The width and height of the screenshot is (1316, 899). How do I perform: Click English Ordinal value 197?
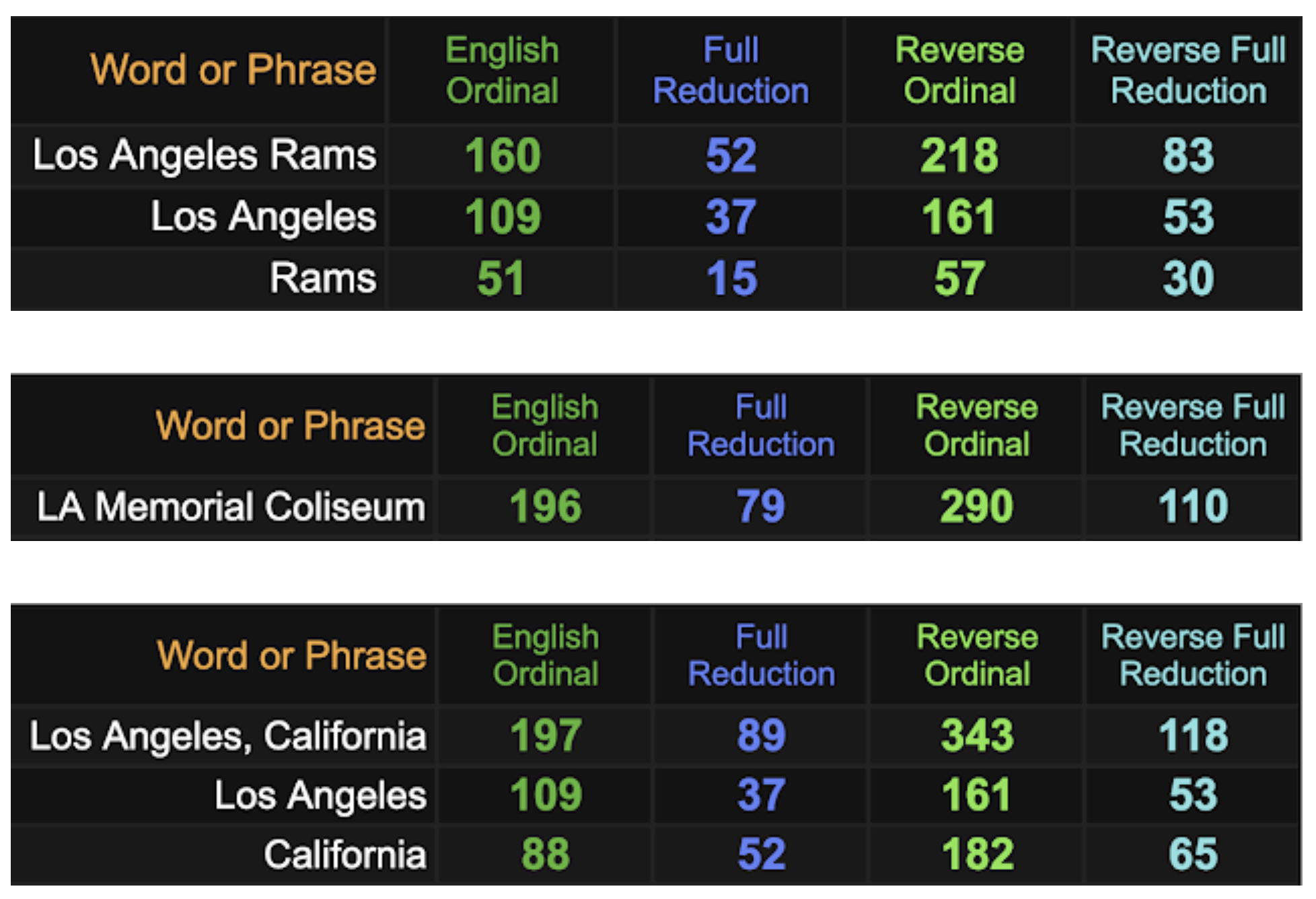click(x=545, y=735)
